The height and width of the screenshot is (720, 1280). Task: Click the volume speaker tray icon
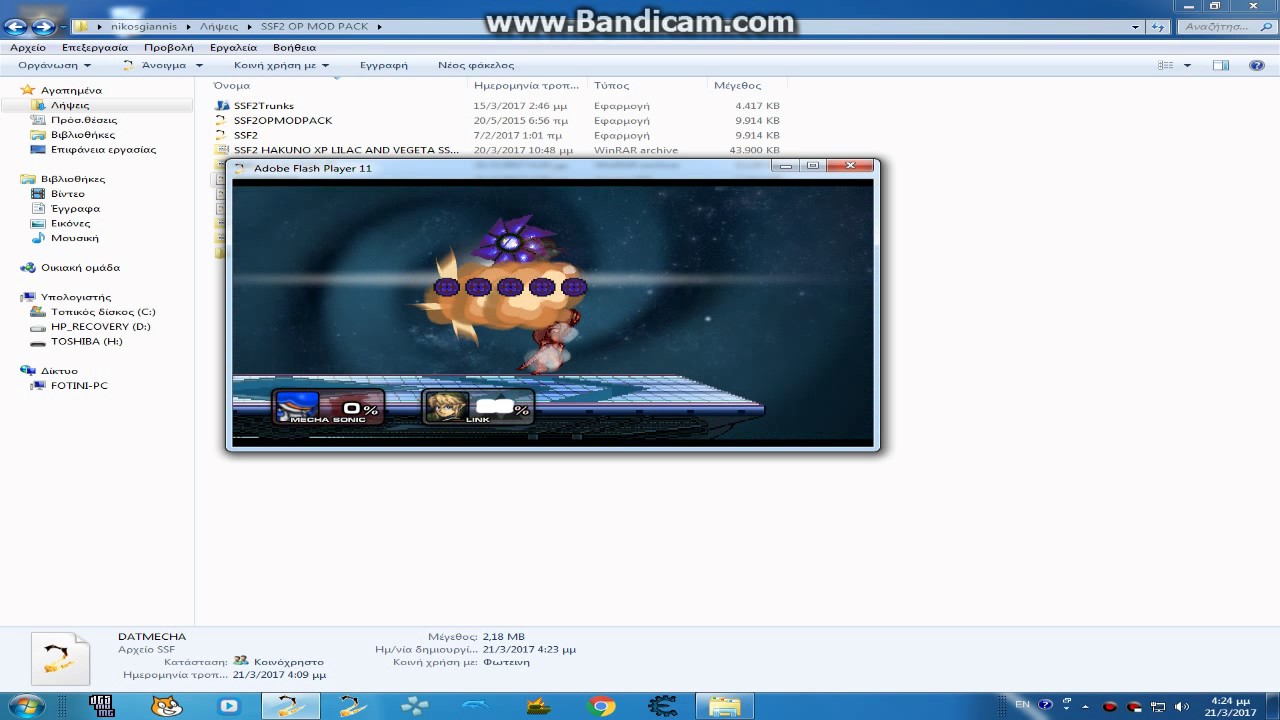[x=1181, y=706]
